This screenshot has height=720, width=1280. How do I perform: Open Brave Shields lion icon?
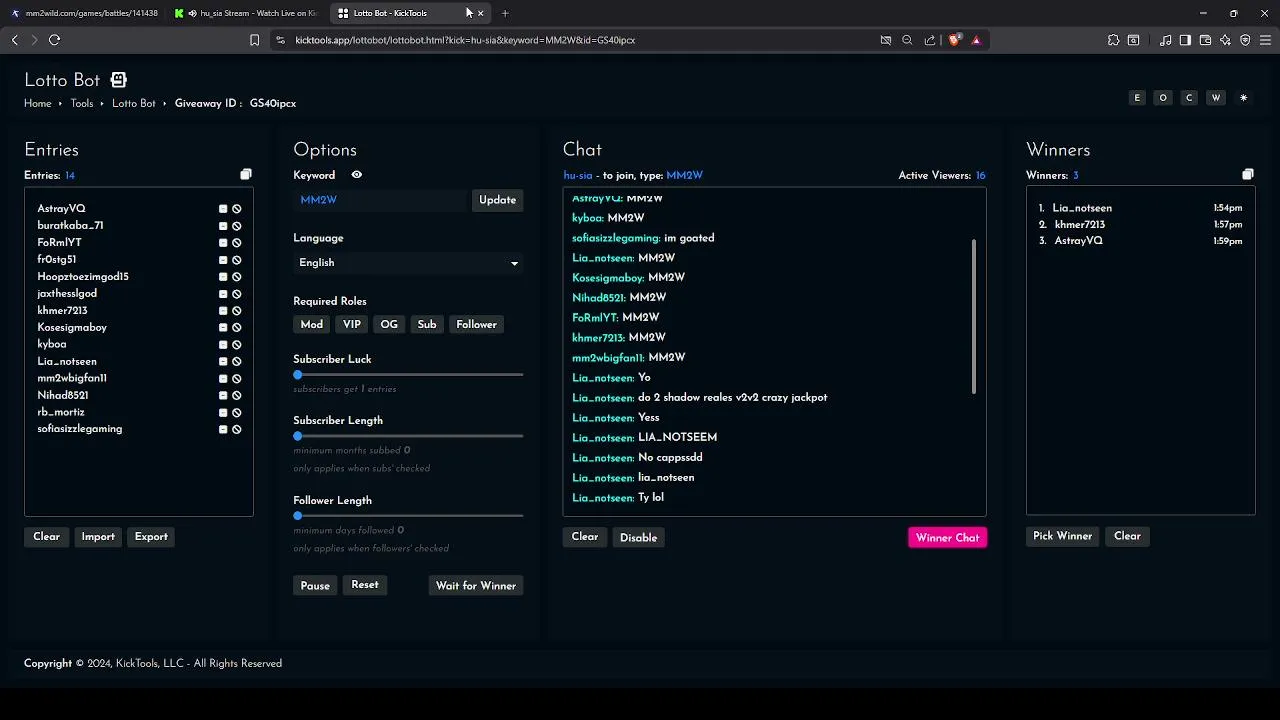pyautogui.click(x=954, y=40)
